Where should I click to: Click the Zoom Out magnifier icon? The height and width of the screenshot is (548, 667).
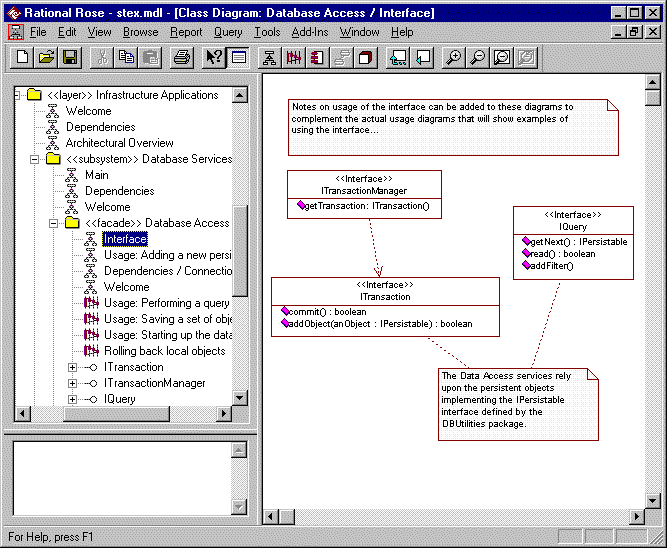tap(478, 57)
